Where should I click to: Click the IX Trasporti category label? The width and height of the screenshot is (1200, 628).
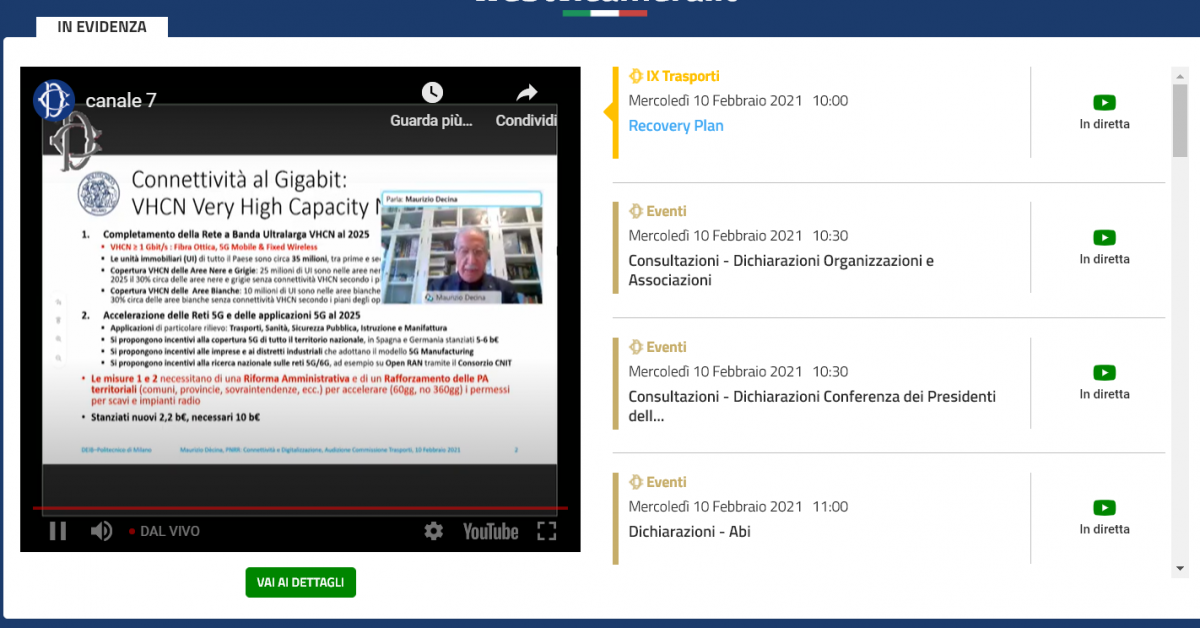tap(683, 76)
